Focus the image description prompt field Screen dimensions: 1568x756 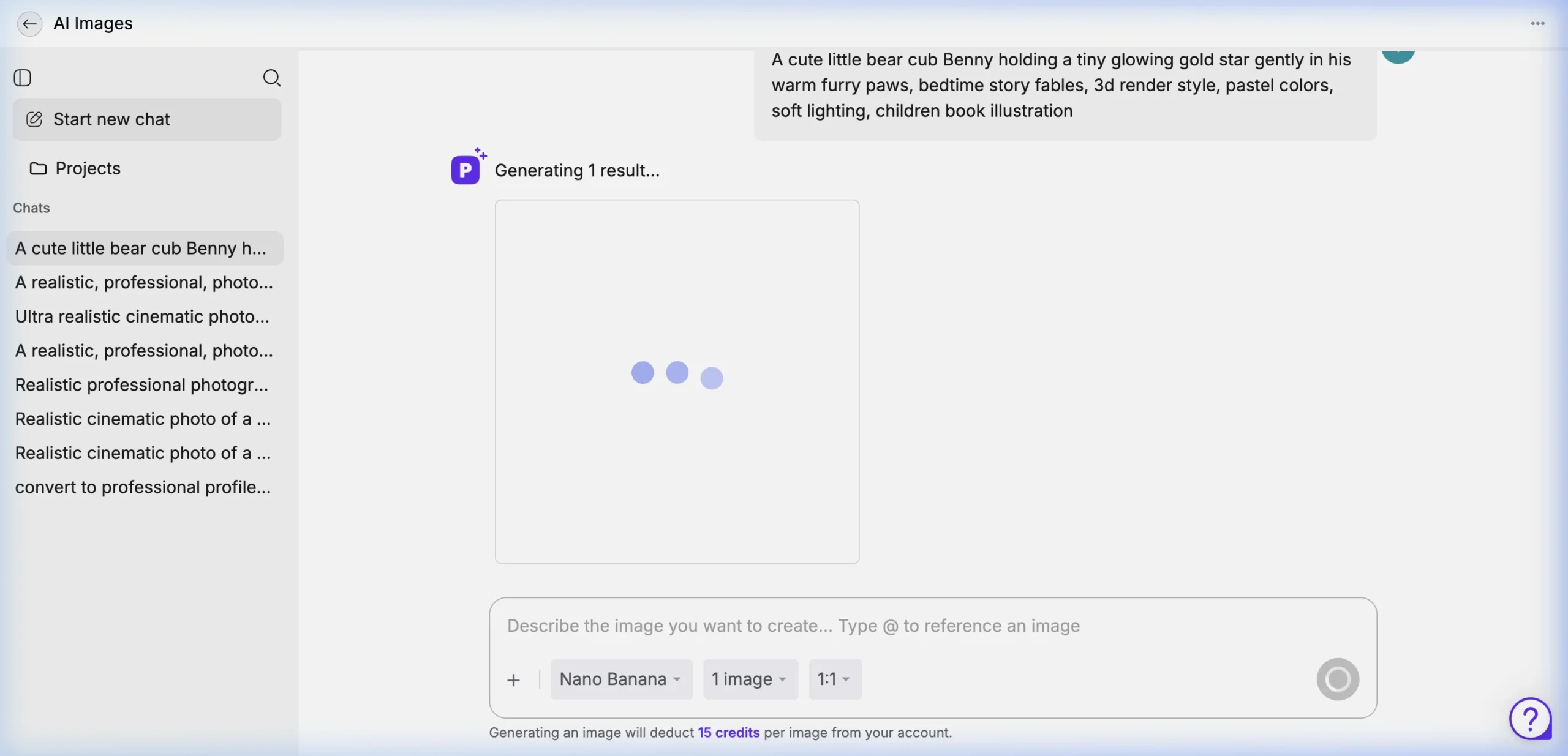tap(932, 626)
